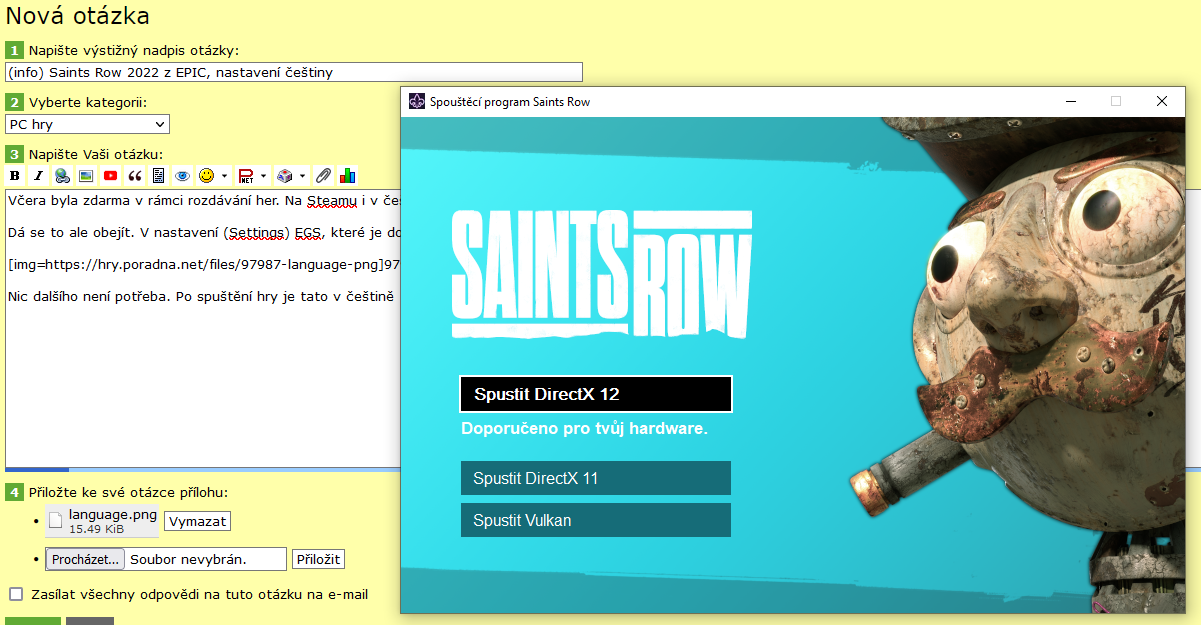Insert a poll with the bar chart icon

[x=347, y=176]
